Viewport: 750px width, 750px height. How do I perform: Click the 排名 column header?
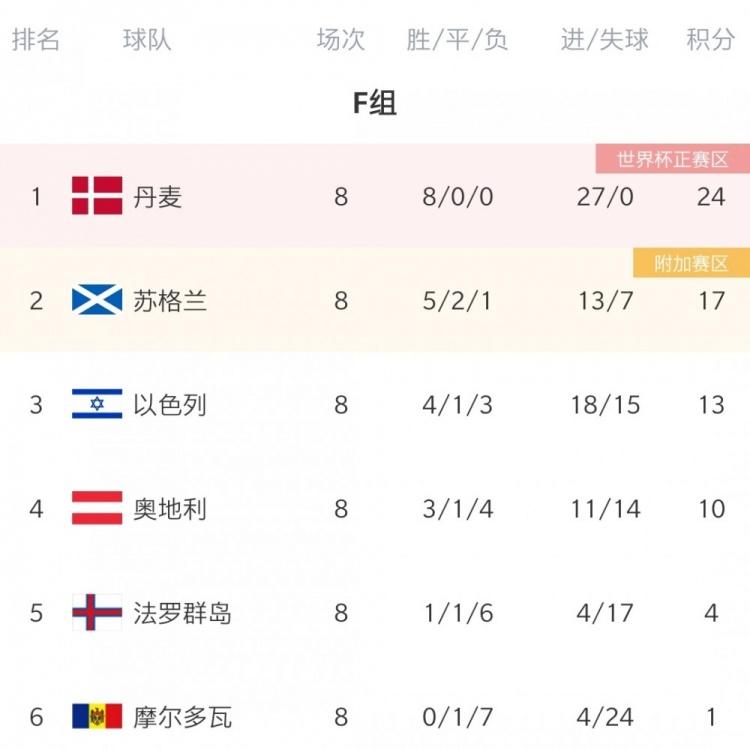(x=36, y=39)
